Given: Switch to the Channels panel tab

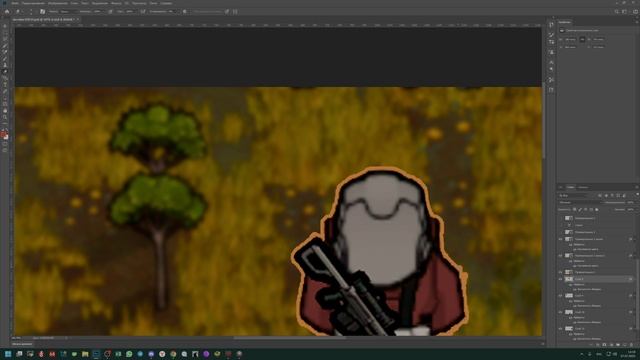Looking at the screenshot, I should click(x=583, y=187).
